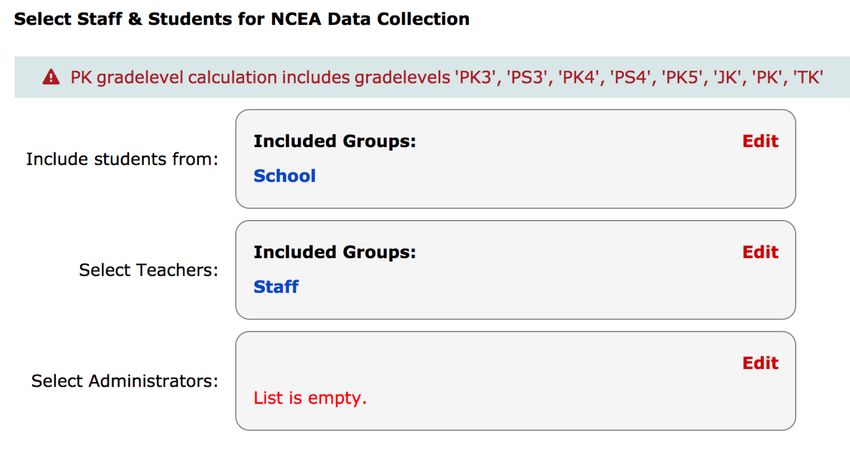Click the 'Select Teachers:' label
Image resolution: width=850 pixels, height=450 pixels.
(149, 270)
